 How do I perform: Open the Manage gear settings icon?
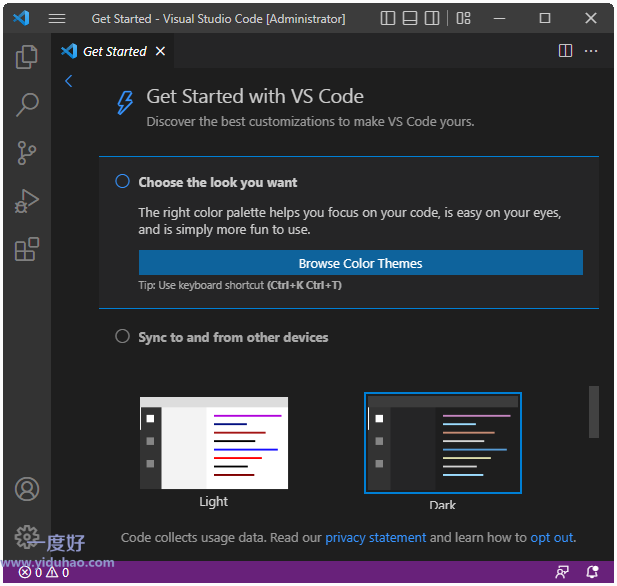[27, 537]
